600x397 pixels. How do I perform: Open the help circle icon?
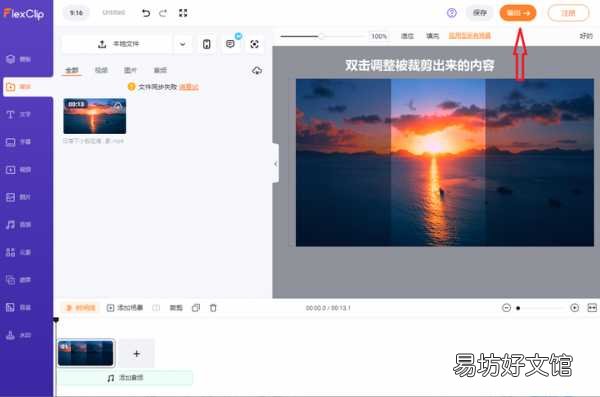452,13
